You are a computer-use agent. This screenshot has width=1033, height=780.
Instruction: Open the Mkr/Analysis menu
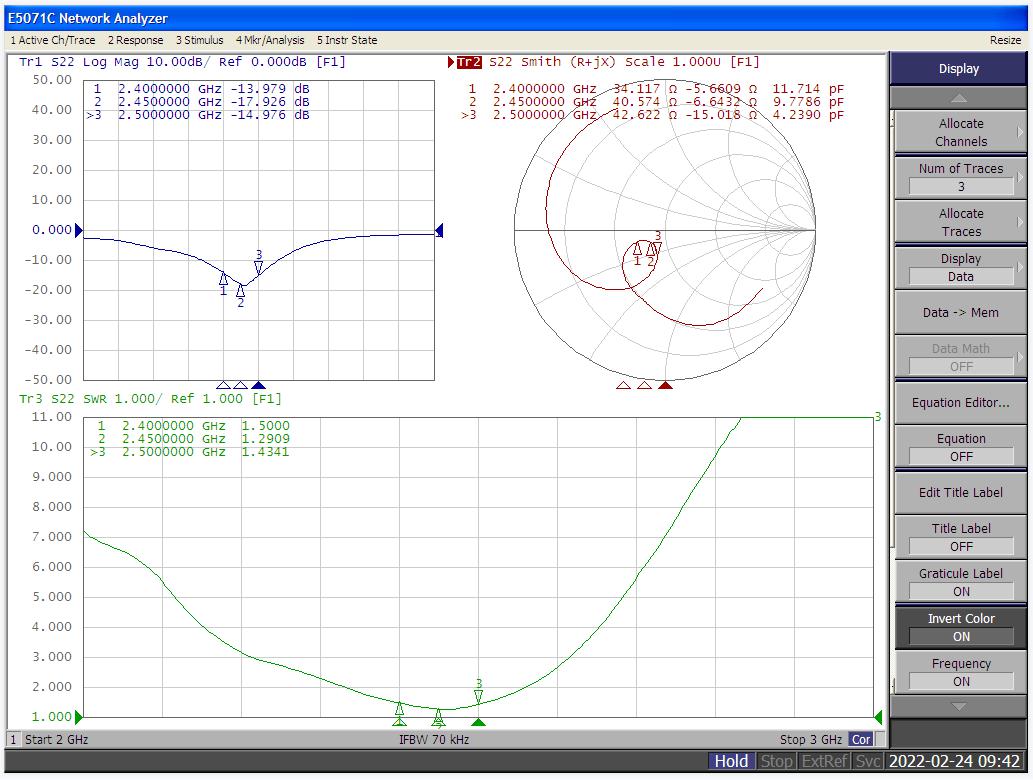pyautogui.click(x=270, y=40)
